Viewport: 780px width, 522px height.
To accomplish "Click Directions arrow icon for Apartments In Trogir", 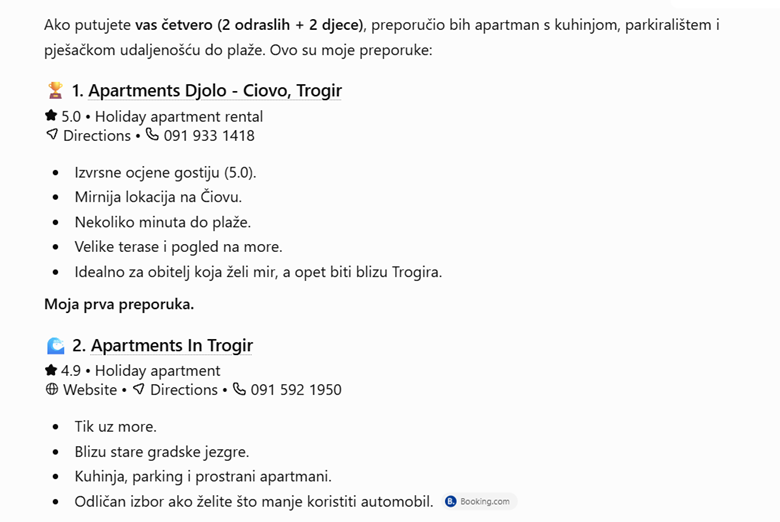I will point(139,389).
